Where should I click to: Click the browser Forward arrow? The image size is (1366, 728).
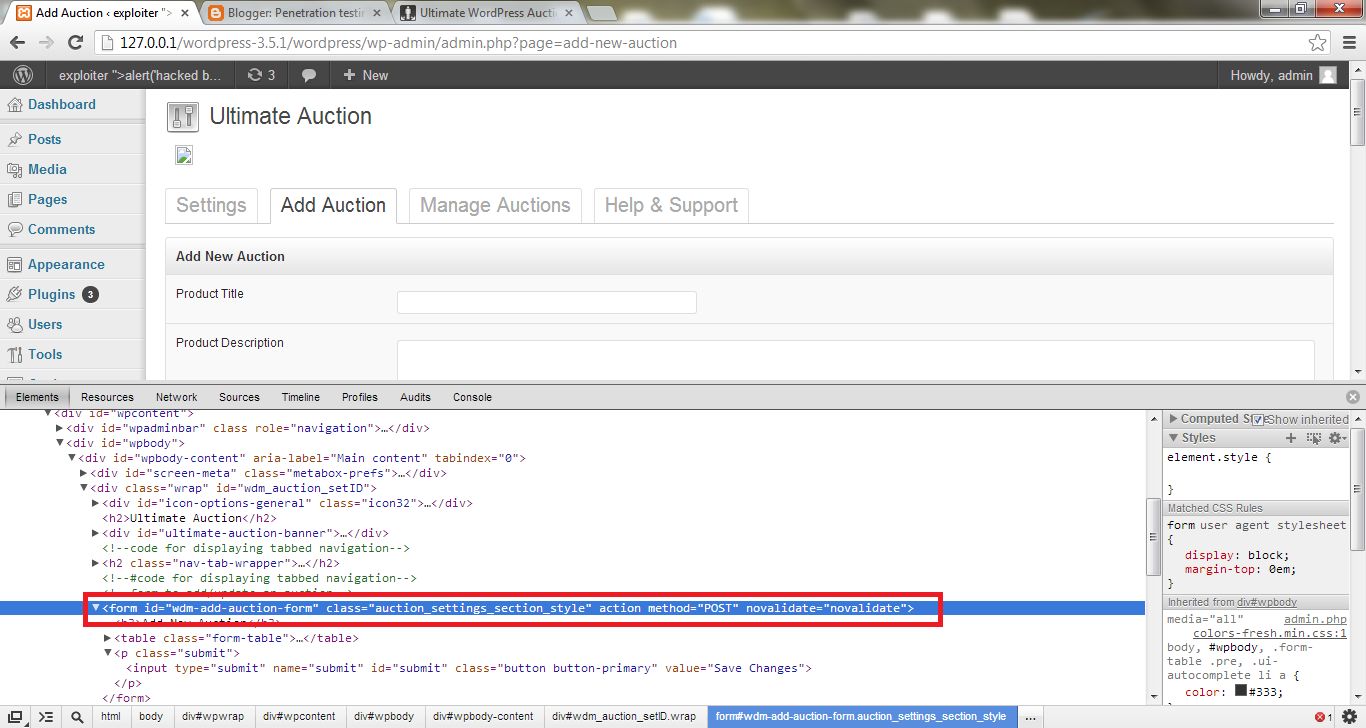(46, 43)
